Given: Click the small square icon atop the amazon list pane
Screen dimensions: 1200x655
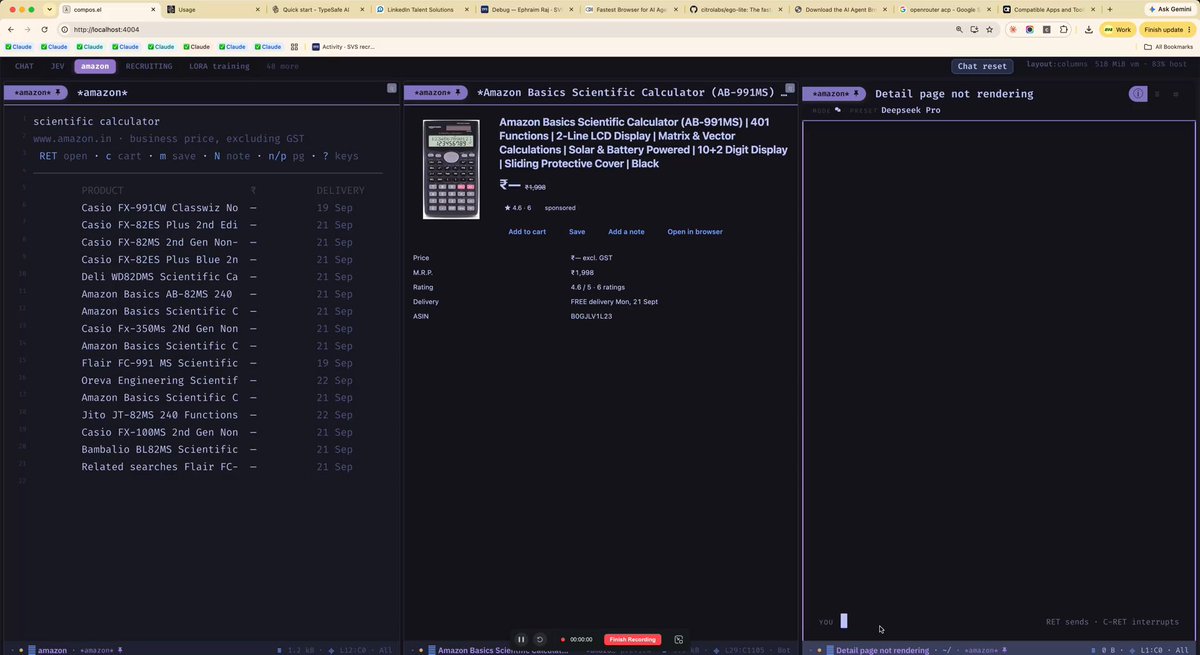Looking at the screenshot, I should click(x=392, y=88).
